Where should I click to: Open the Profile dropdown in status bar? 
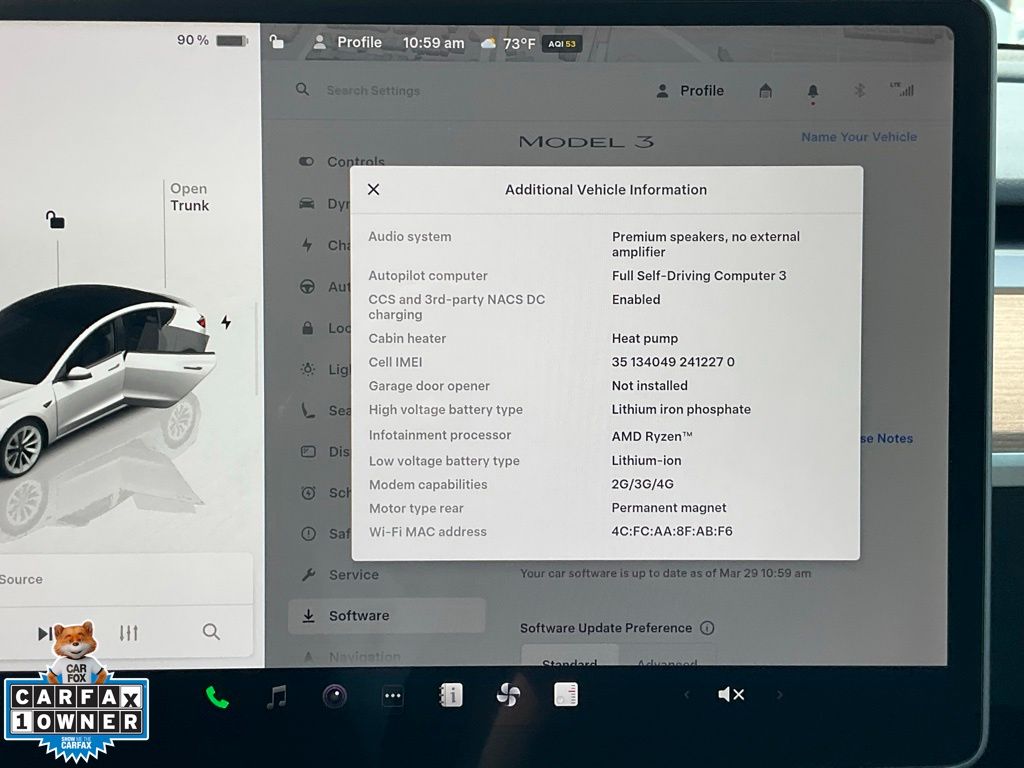(347, 43)
